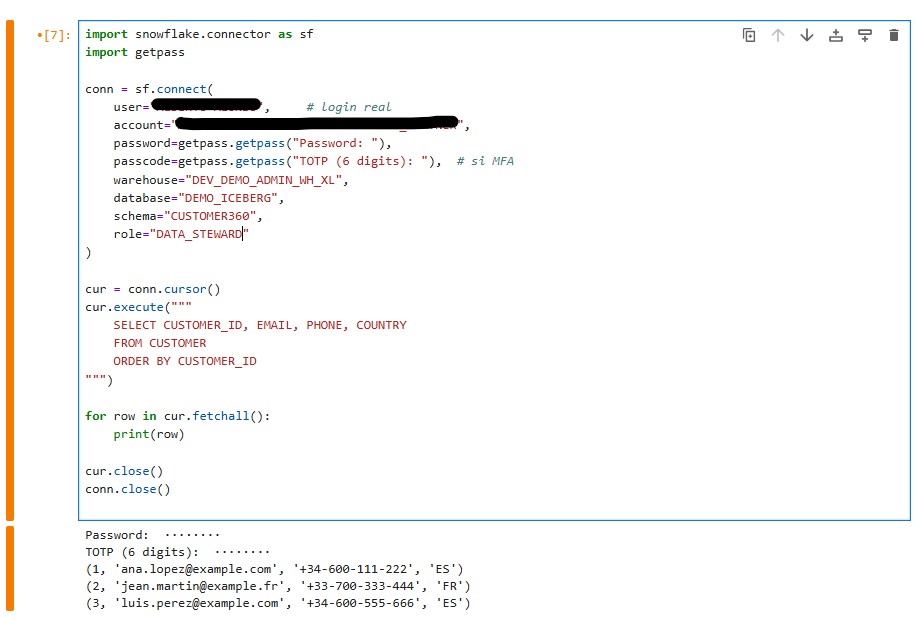Click the CUSTOMER360 schema value
The height and width of the screenshot is (618, 918).
pos(216,216)
